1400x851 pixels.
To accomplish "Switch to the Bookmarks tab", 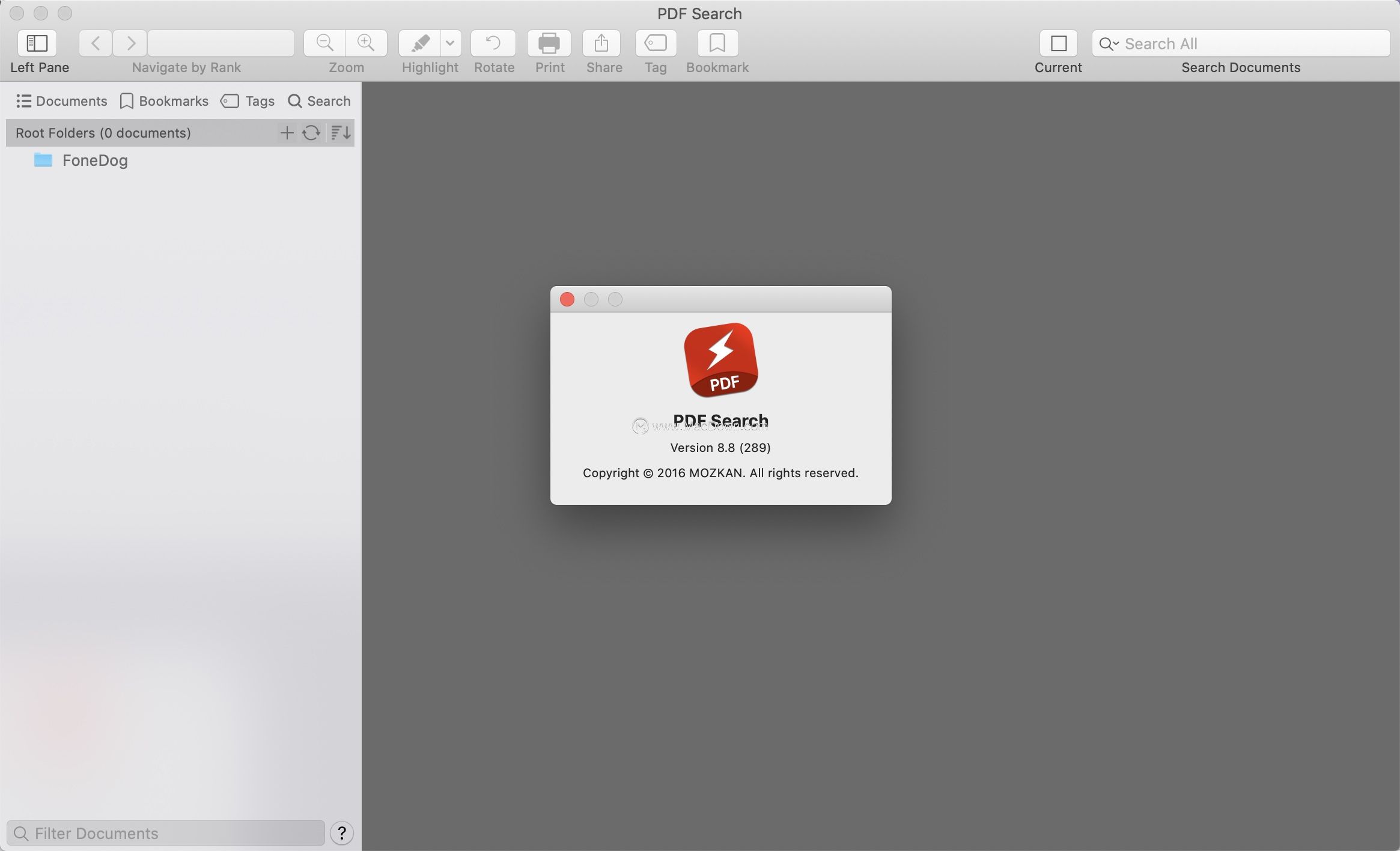I will click(x=164, y=100).
